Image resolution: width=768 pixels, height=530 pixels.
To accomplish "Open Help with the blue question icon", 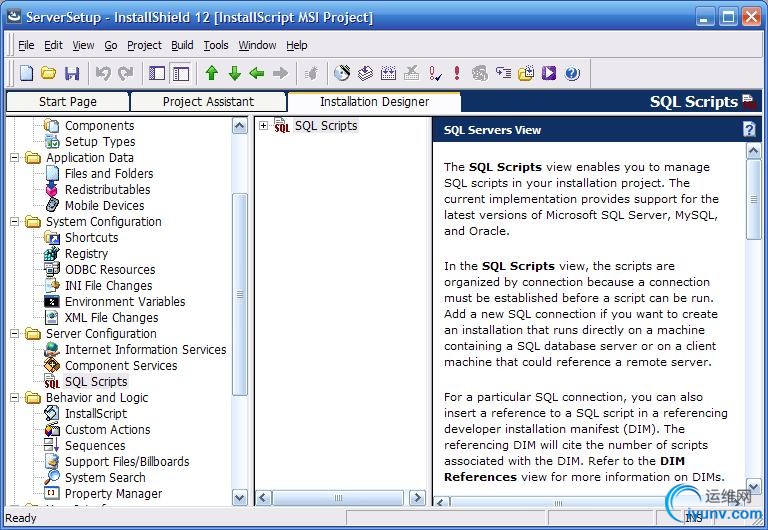I will point(572,73).
